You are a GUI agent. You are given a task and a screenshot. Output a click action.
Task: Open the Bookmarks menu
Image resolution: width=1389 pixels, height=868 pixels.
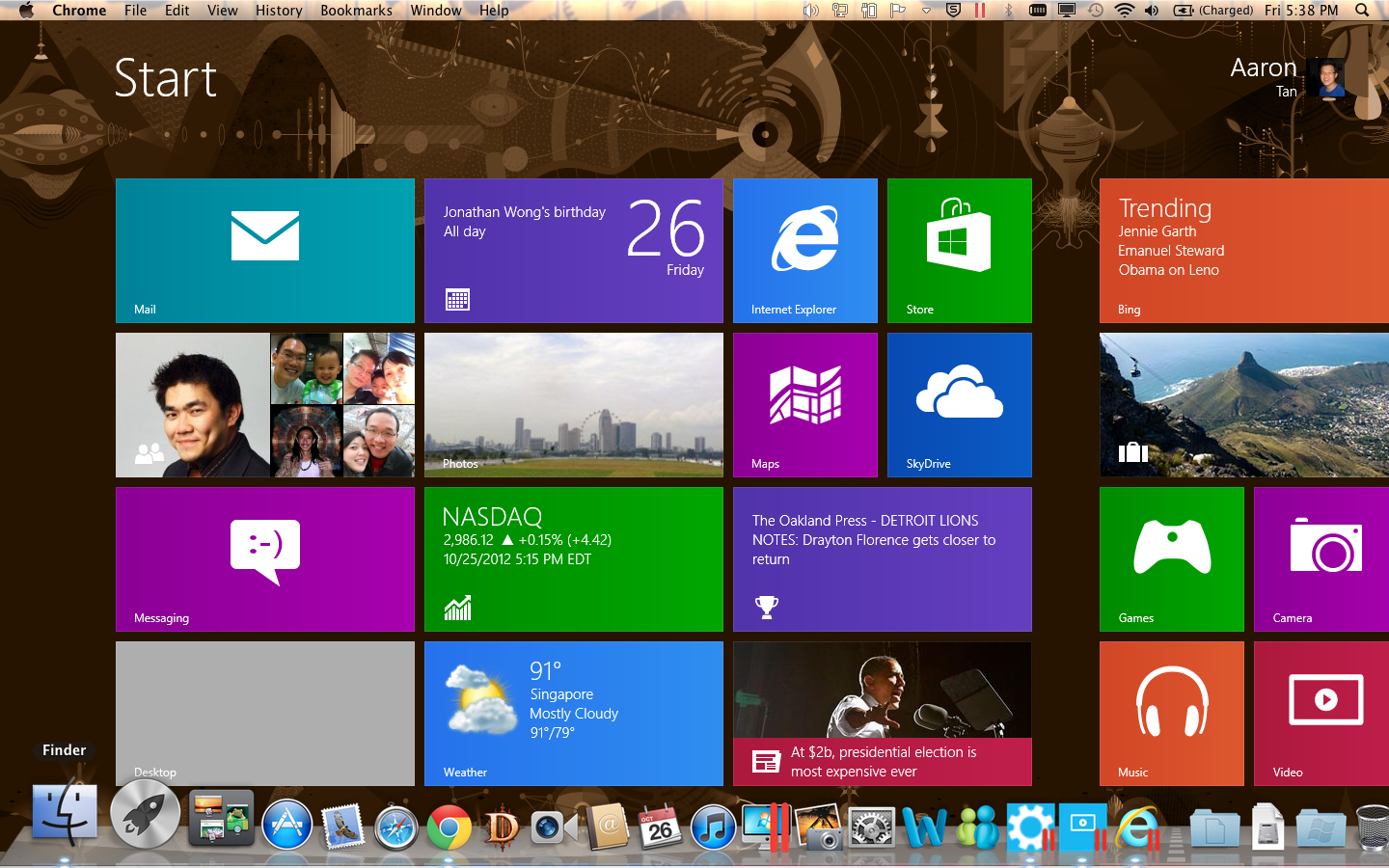click(x=356, y=11)
